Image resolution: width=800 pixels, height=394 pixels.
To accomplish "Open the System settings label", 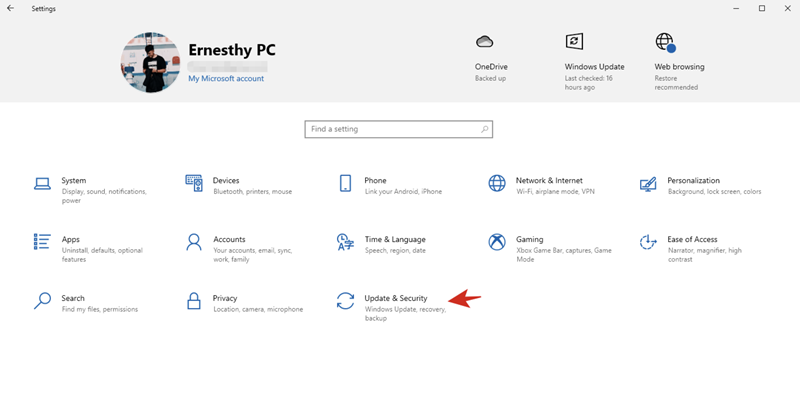I will [x=73, y=181].
